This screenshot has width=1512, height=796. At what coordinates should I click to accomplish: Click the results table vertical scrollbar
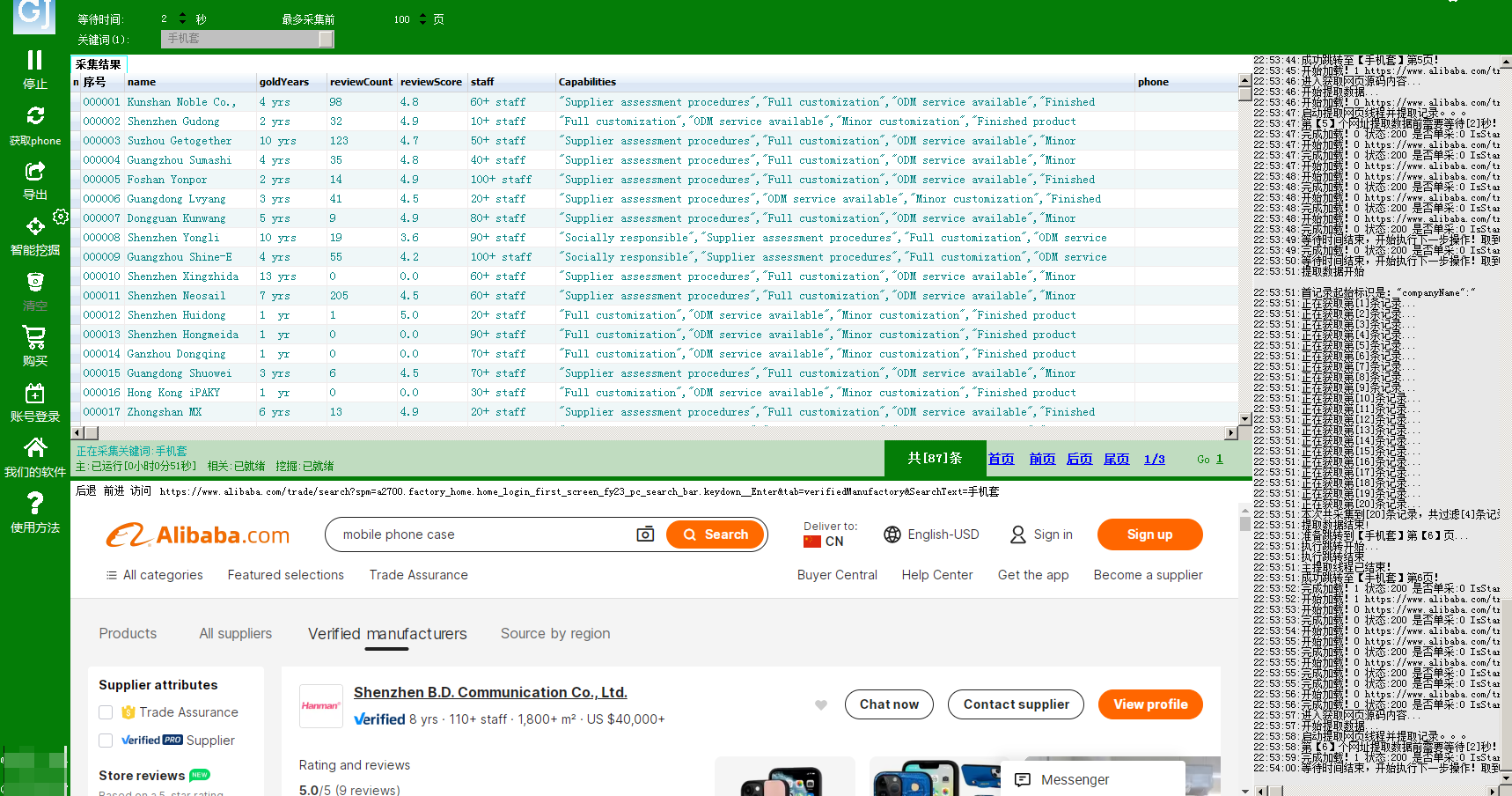point(1244,250)
